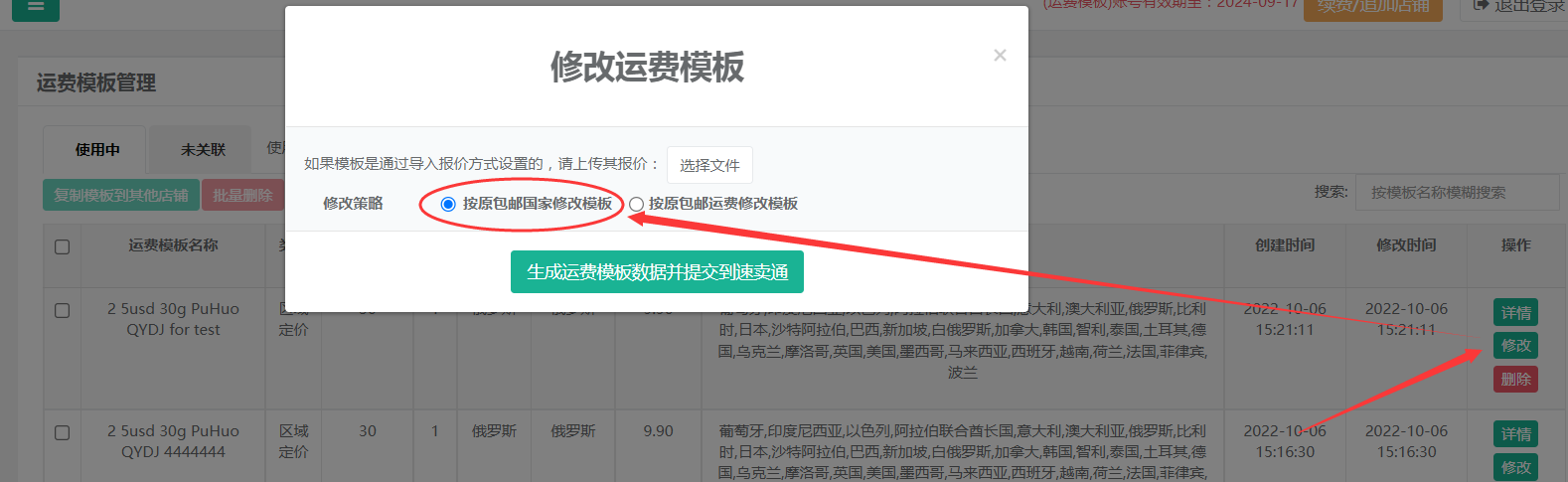Image resolution: width=1568 pixels, height=482 pixels.
Task: Click 复制模板到其他店铺 button
Action: pyautogui.click(x=121, y=196)
